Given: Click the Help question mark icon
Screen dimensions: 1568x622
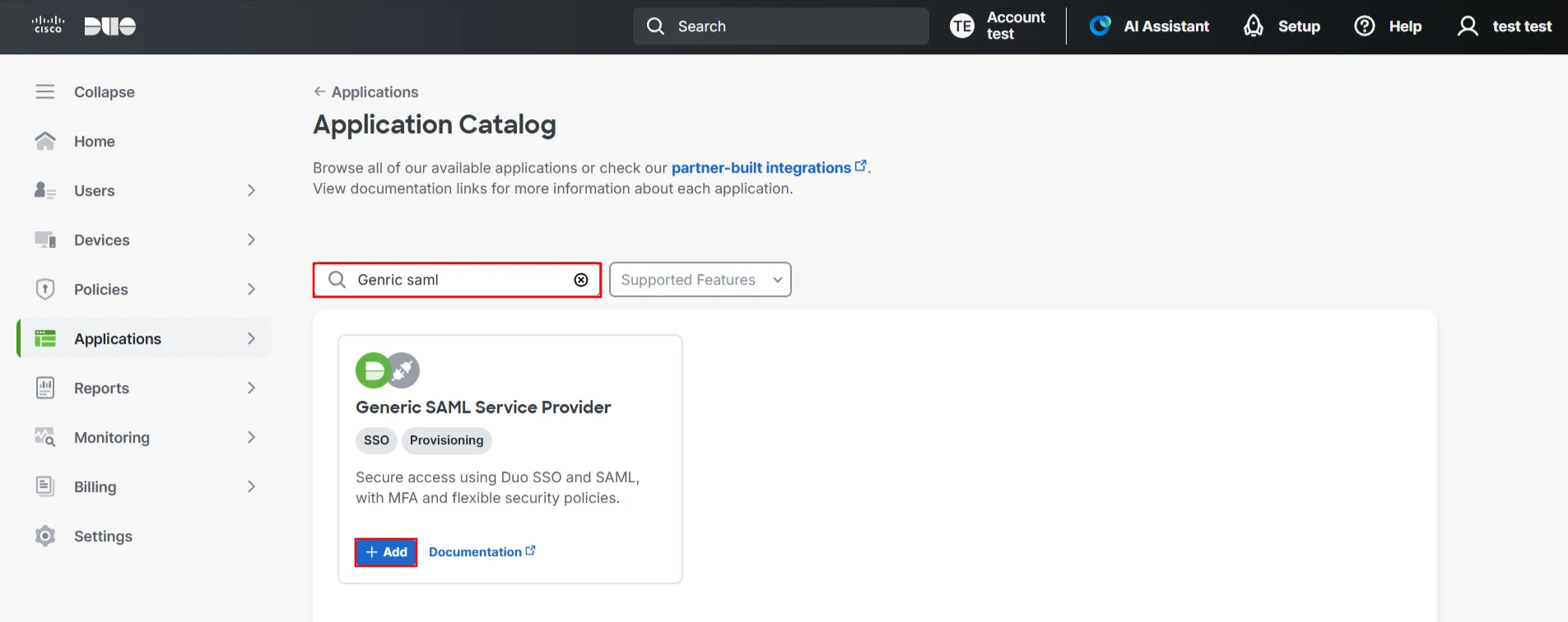Looking at the screenshot, I should point(1365,26).
